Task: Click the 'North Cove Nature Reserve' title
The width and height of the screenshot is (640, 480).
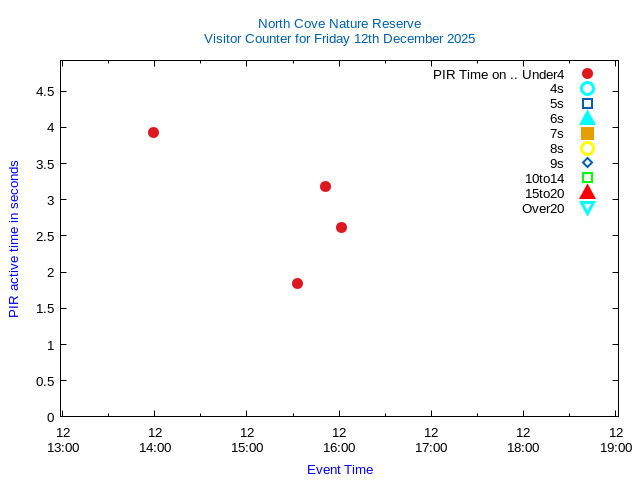Action: click(x=339, y=23)
